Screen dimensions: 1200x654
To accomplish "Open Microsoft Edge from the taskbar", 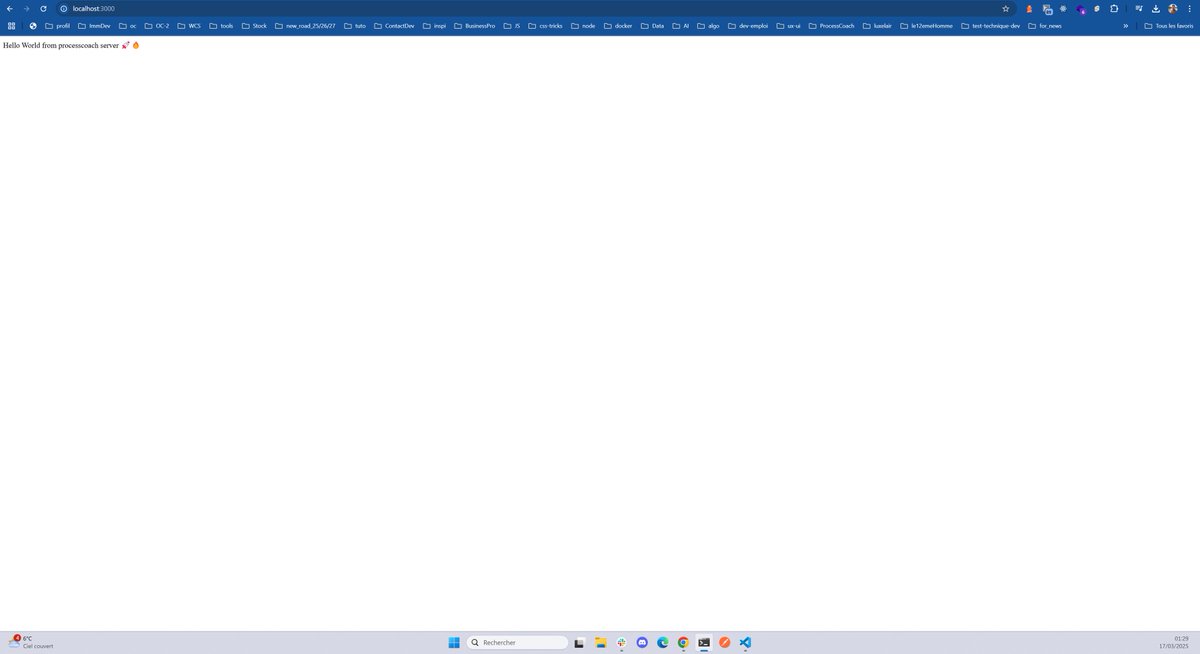I will (662, 642).
